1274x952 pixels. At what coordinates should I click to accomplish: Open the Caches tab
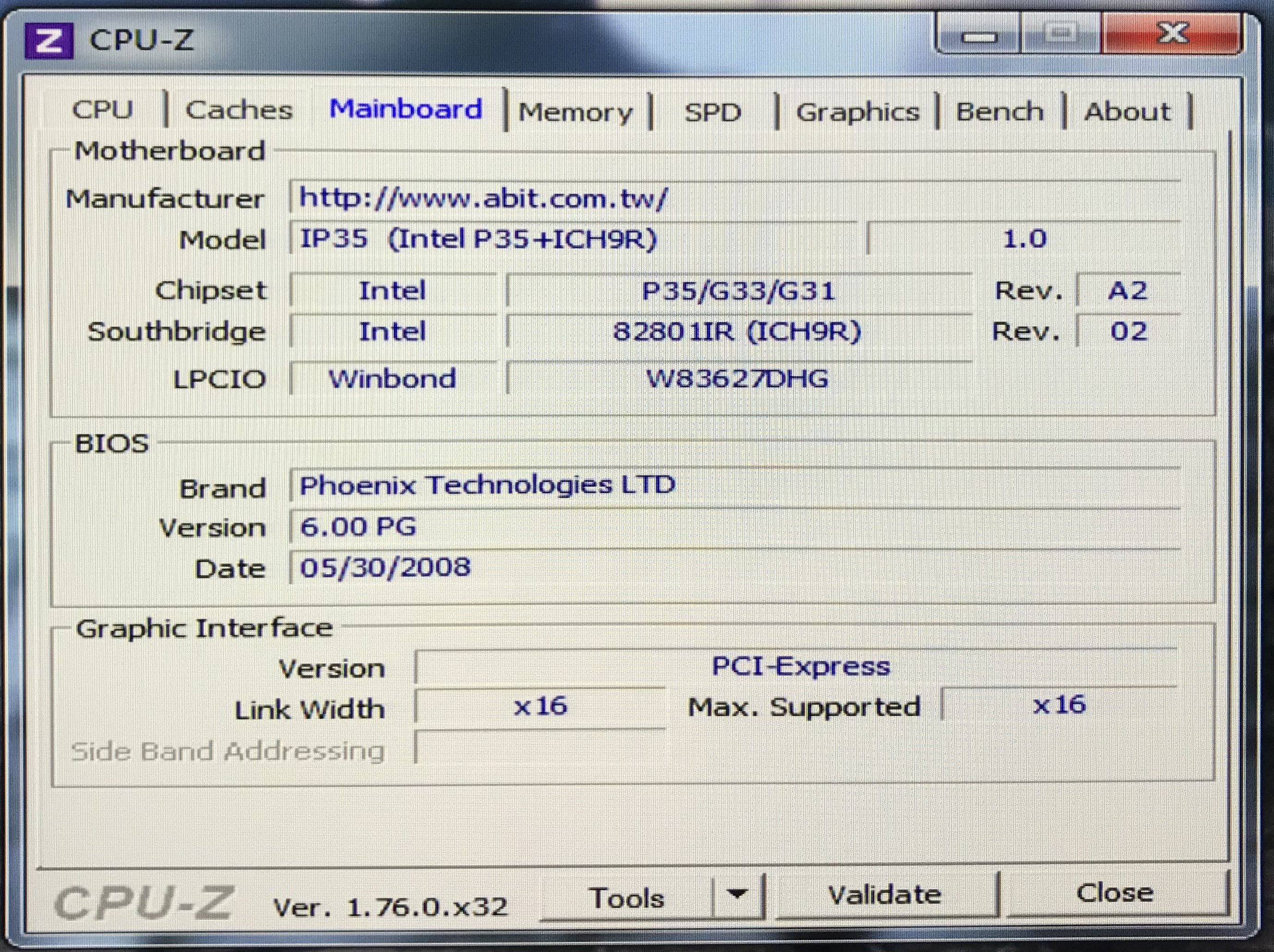239,109
